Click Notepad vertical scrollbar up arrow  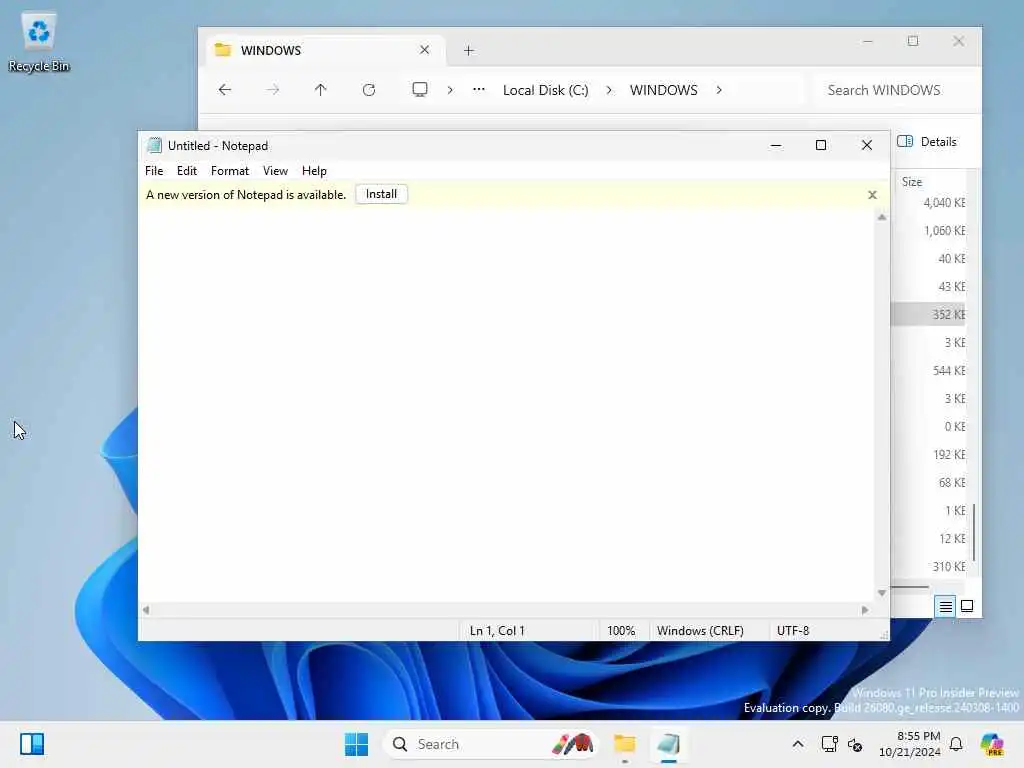[882, 217]
